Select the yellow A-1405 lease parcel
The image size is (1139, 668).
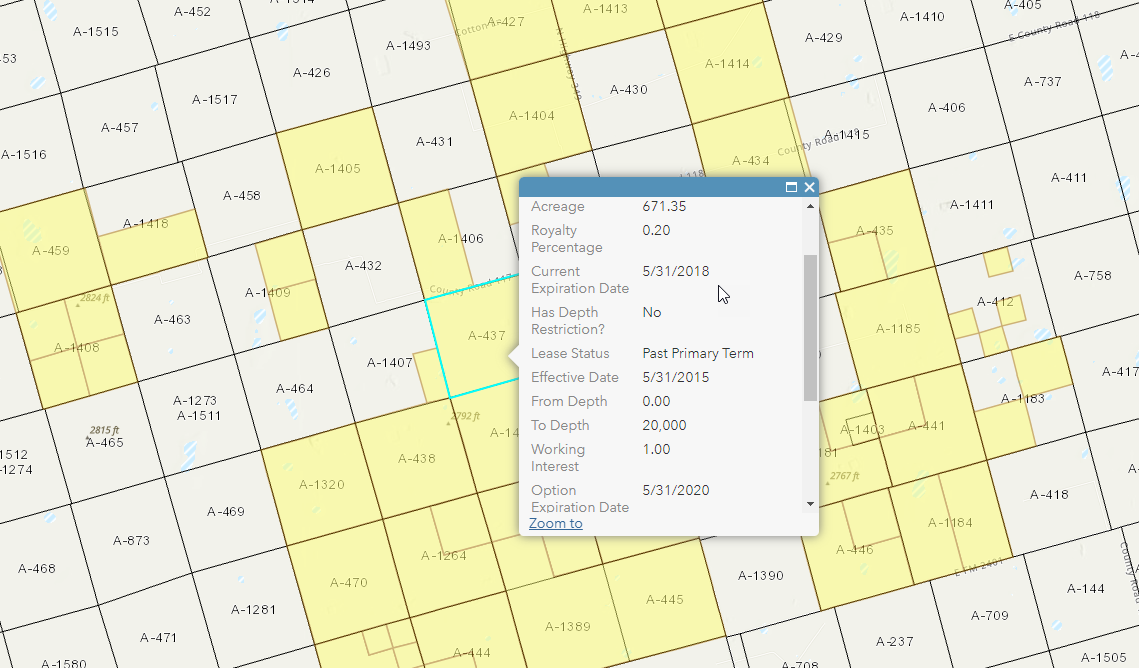pyautogui.click(x=337, y=169)
